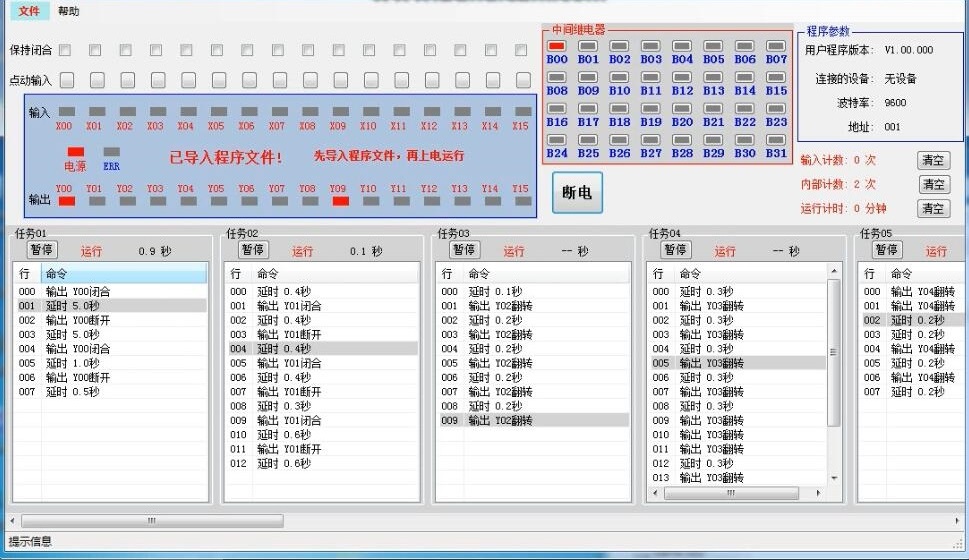Click the 断电 power-off button
This screenshot has height=560, width=969.
click(x=577, y=193)
